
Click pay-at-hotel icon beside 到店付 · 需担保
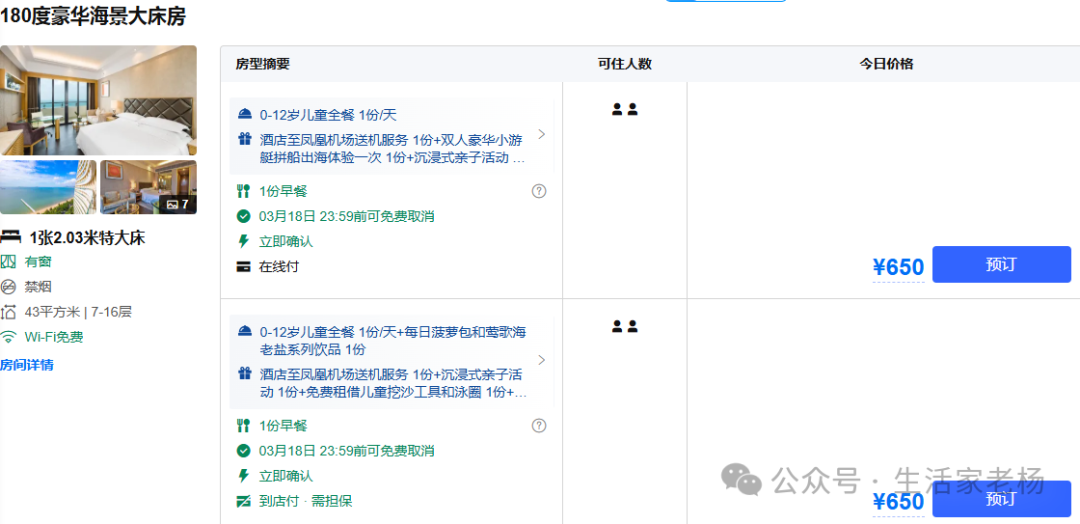click(x=243, y=501)
